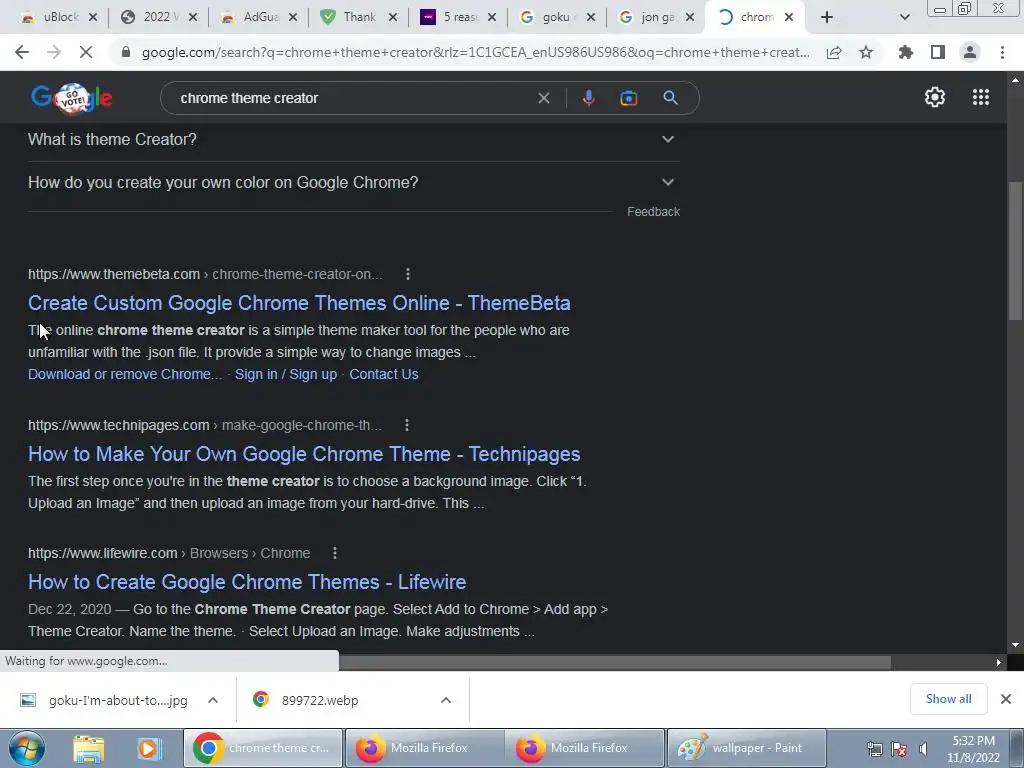Viewport: 1024px width, 768px height.
Task: Open How to Create Google Chrome Themes Lifewire
Action: point(247,582)
